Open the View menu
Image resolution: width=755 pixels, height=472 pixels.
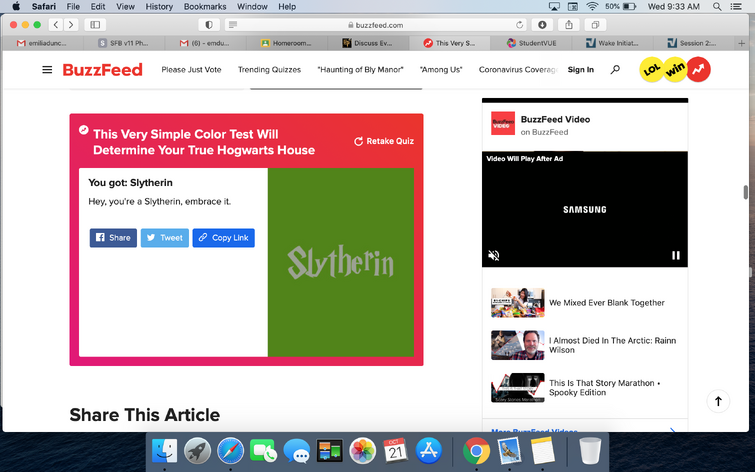point(125,7)
